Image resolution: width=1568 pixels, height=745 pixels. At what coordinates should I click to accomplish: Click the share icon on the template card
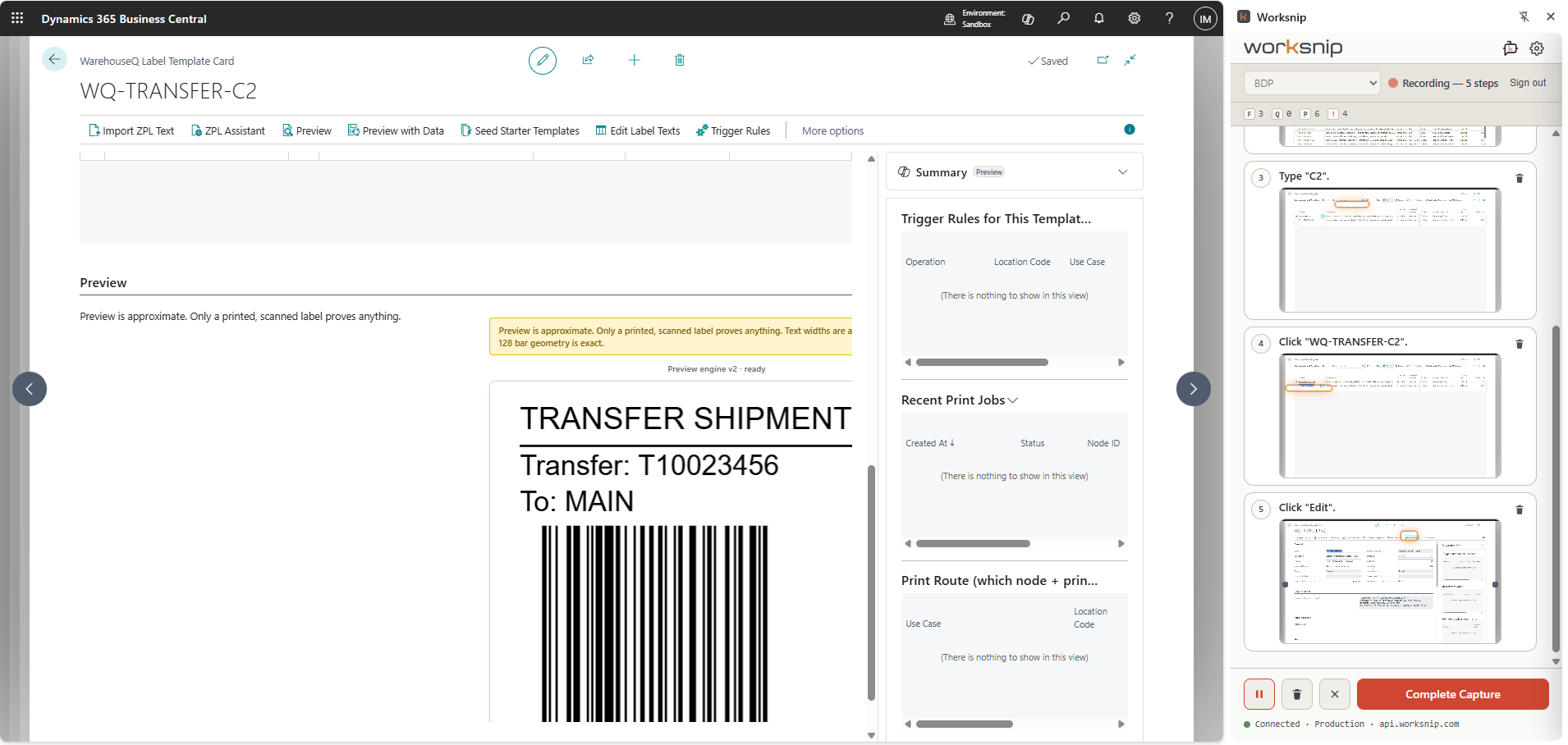(589, 60)
